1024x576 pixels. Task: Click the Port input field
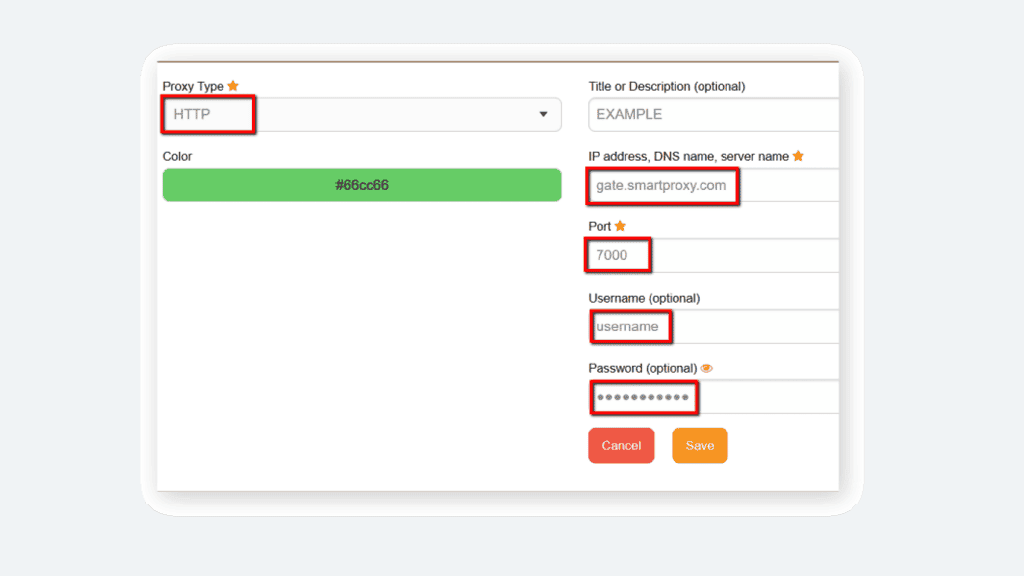[714, 255]
